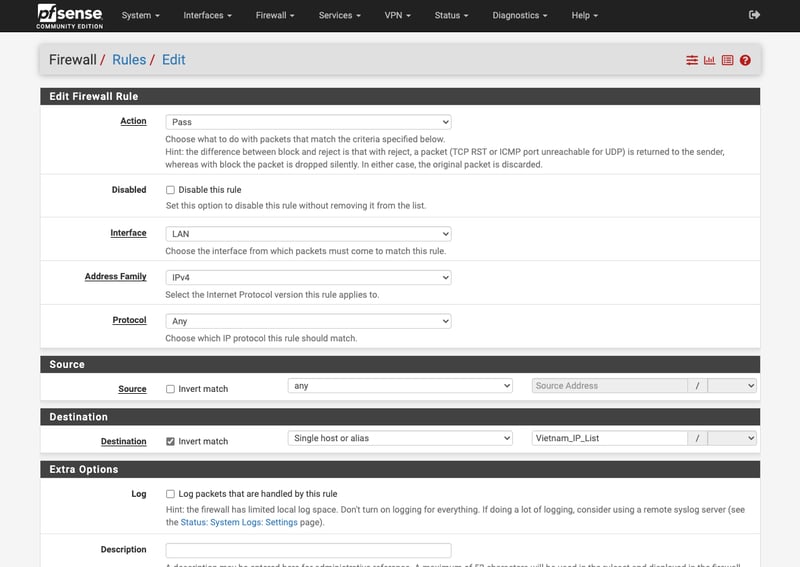Open the VPN menu
800x567 pixels.
pos(398,15)
